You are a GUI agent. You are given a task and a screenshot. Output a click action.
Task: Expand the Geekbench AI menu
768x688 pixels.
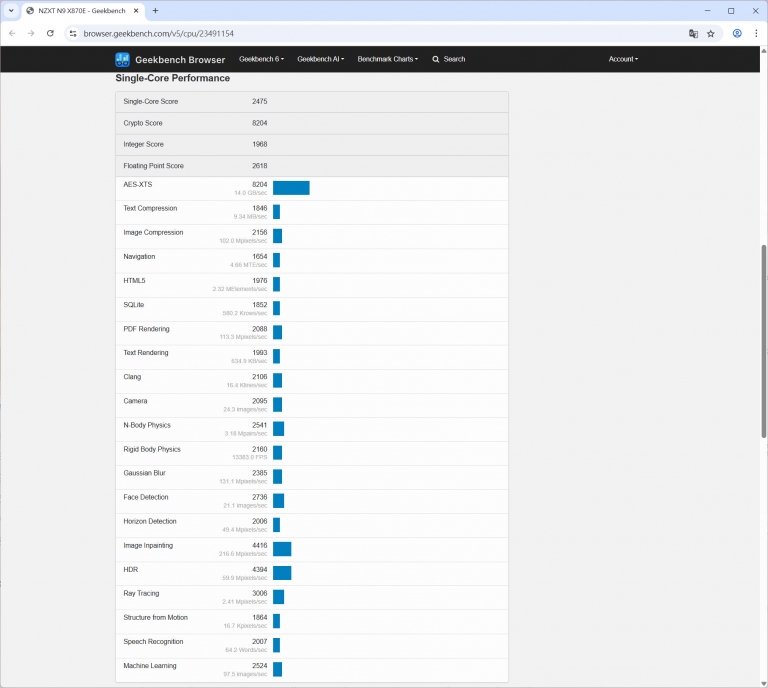pyautogui.click(x=320, y=59)
